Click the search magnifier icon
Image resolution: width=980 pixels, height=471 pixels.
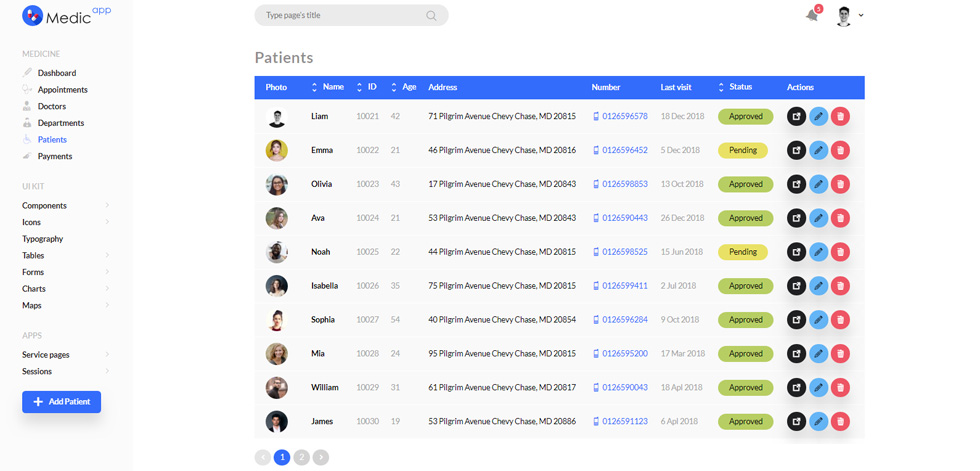tap(431, 16)
